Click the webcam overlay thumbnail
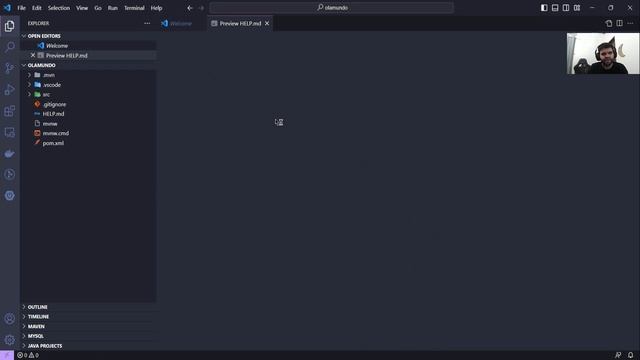 pos(603,53)
